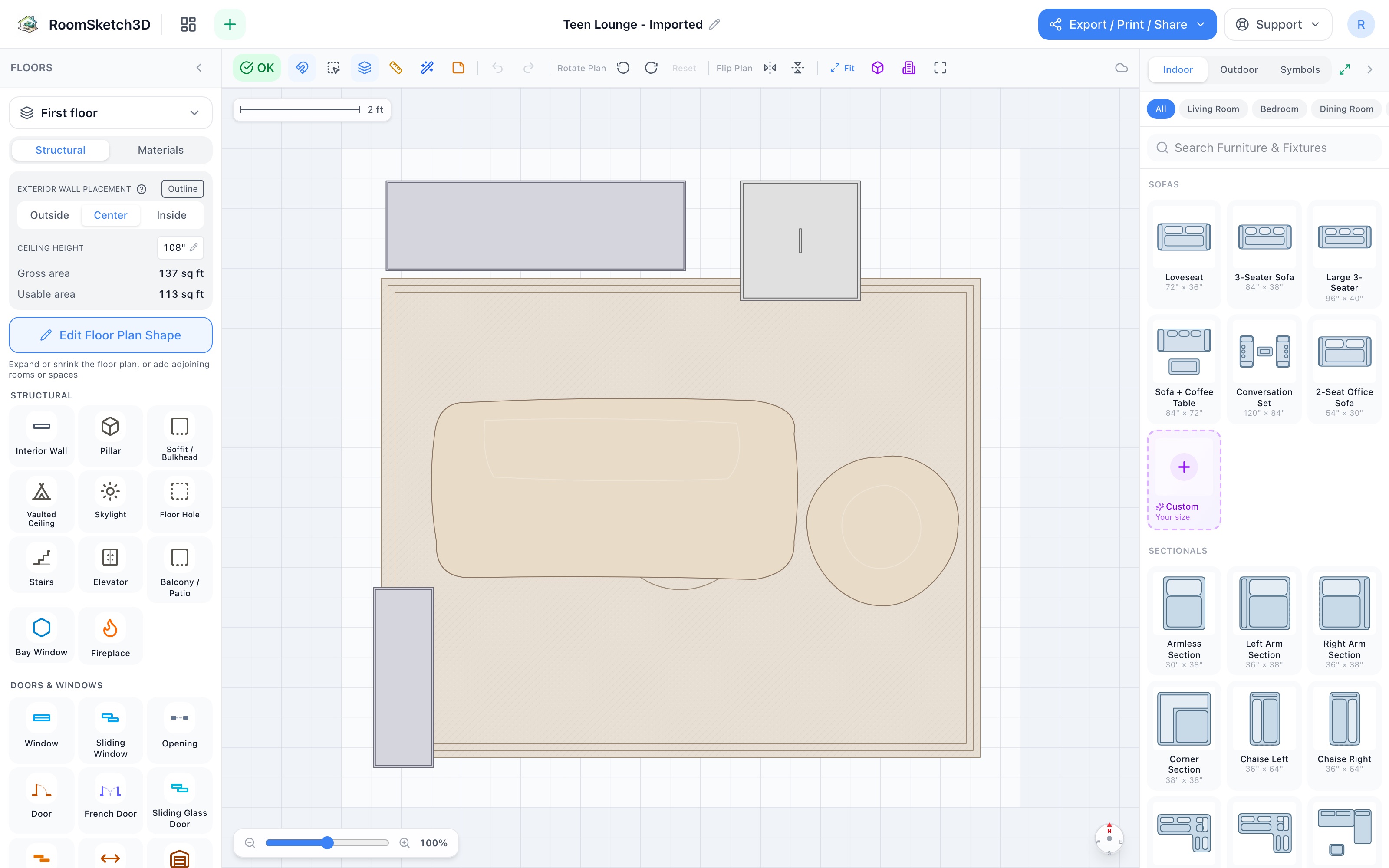Switch to the Indoor tab
The height and width of the screenshot is (868, 1389).
tap(1178, 69)
